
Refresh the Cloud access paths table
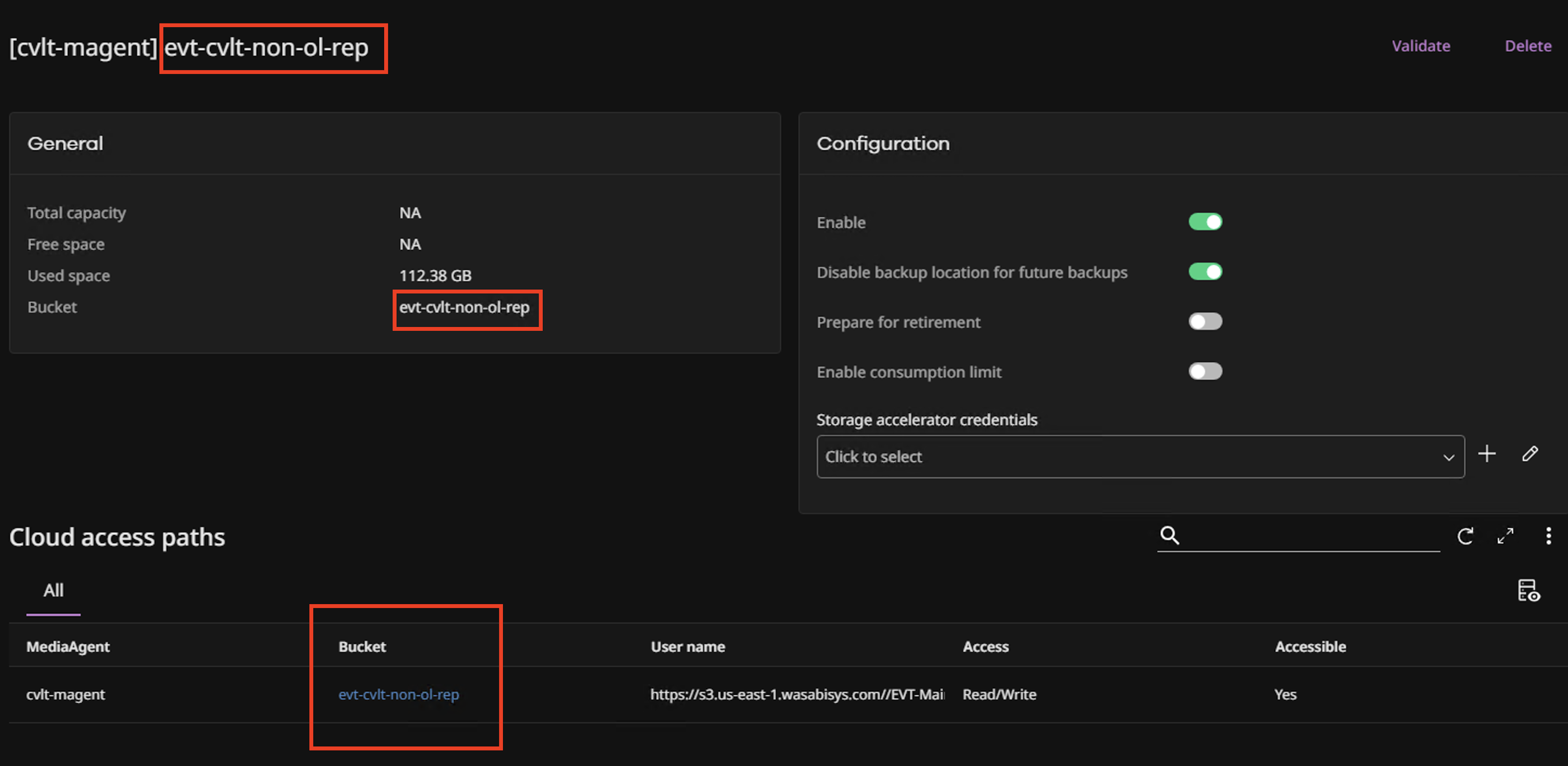point(1465,536)
